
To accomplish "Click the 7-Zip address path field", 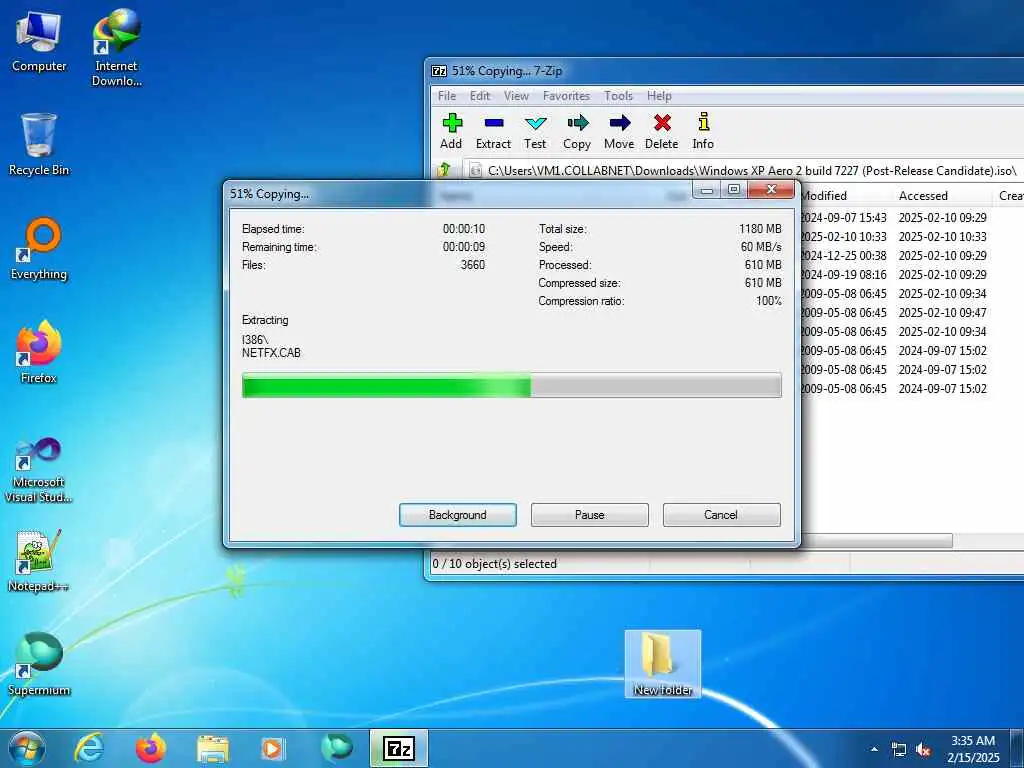I will [x=744, y=170].
